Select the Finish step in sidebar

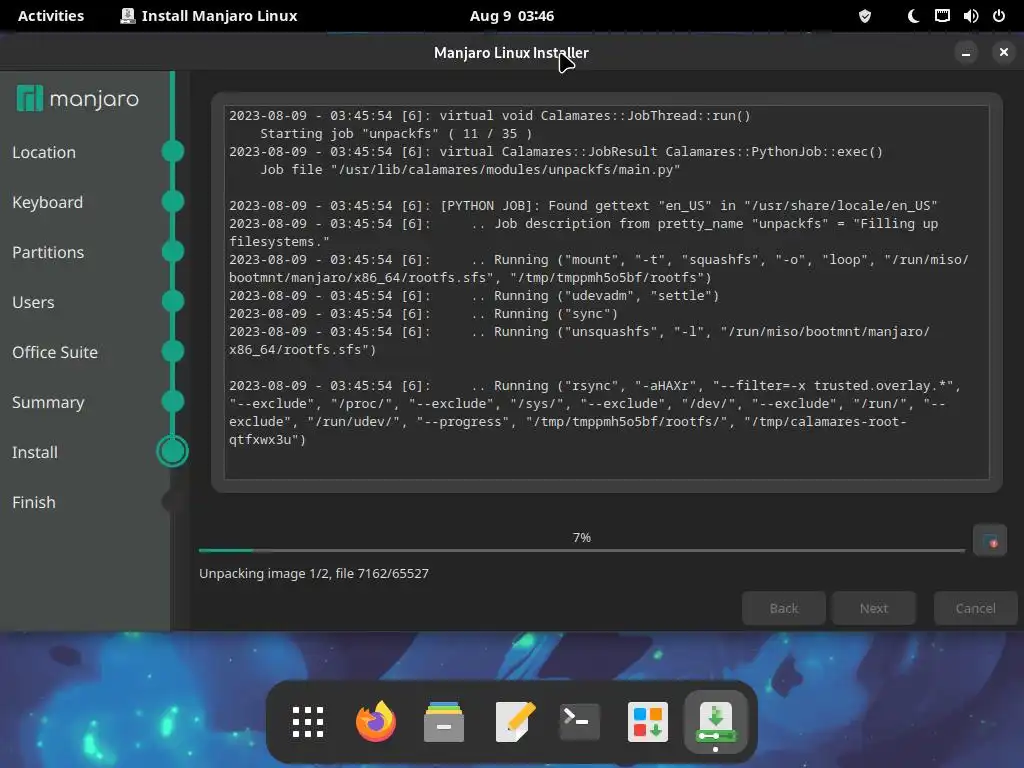(34, 502)
